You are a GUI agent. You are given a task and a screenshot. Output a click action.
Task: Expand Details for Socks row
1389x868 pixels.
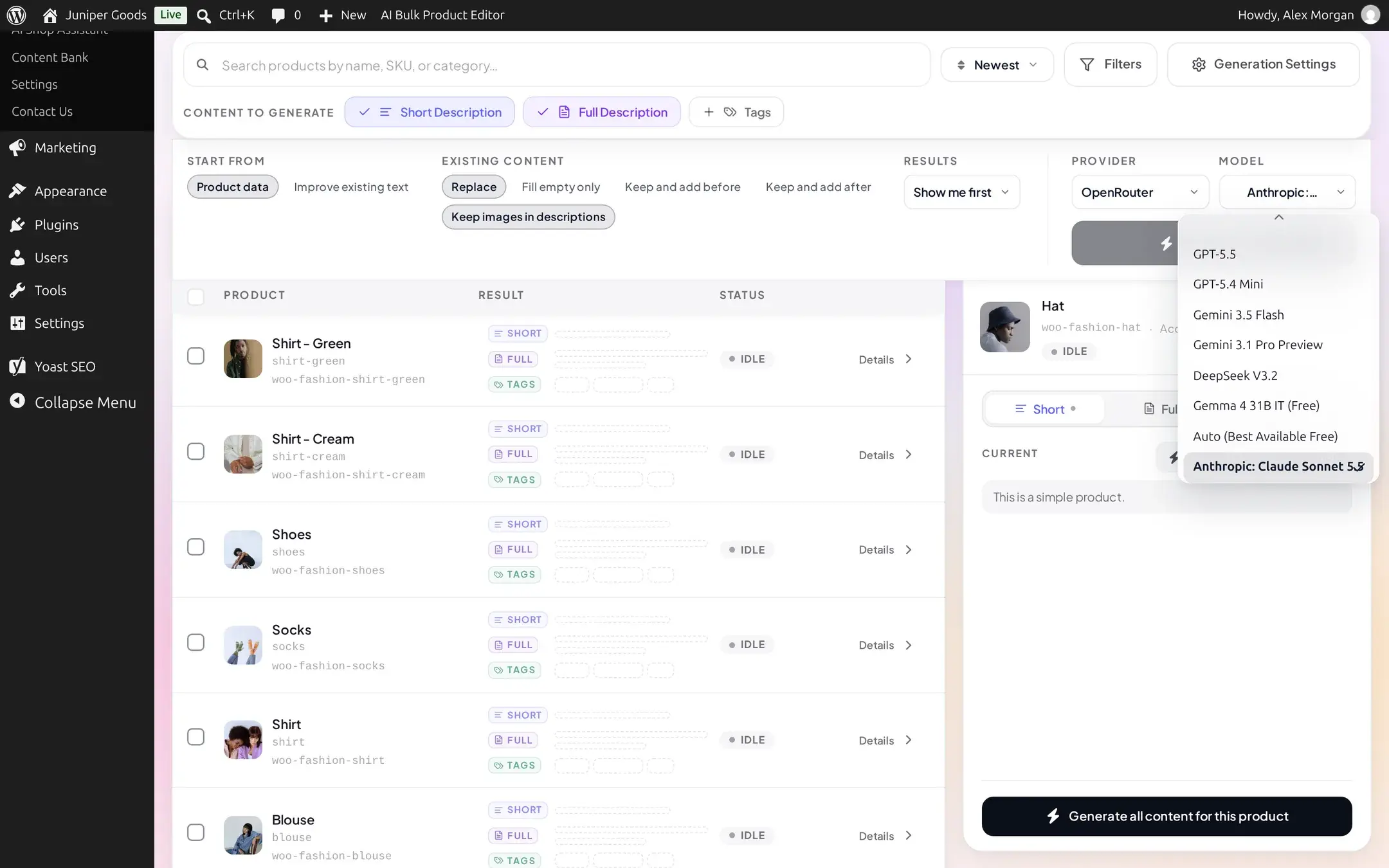coord(885,645)
